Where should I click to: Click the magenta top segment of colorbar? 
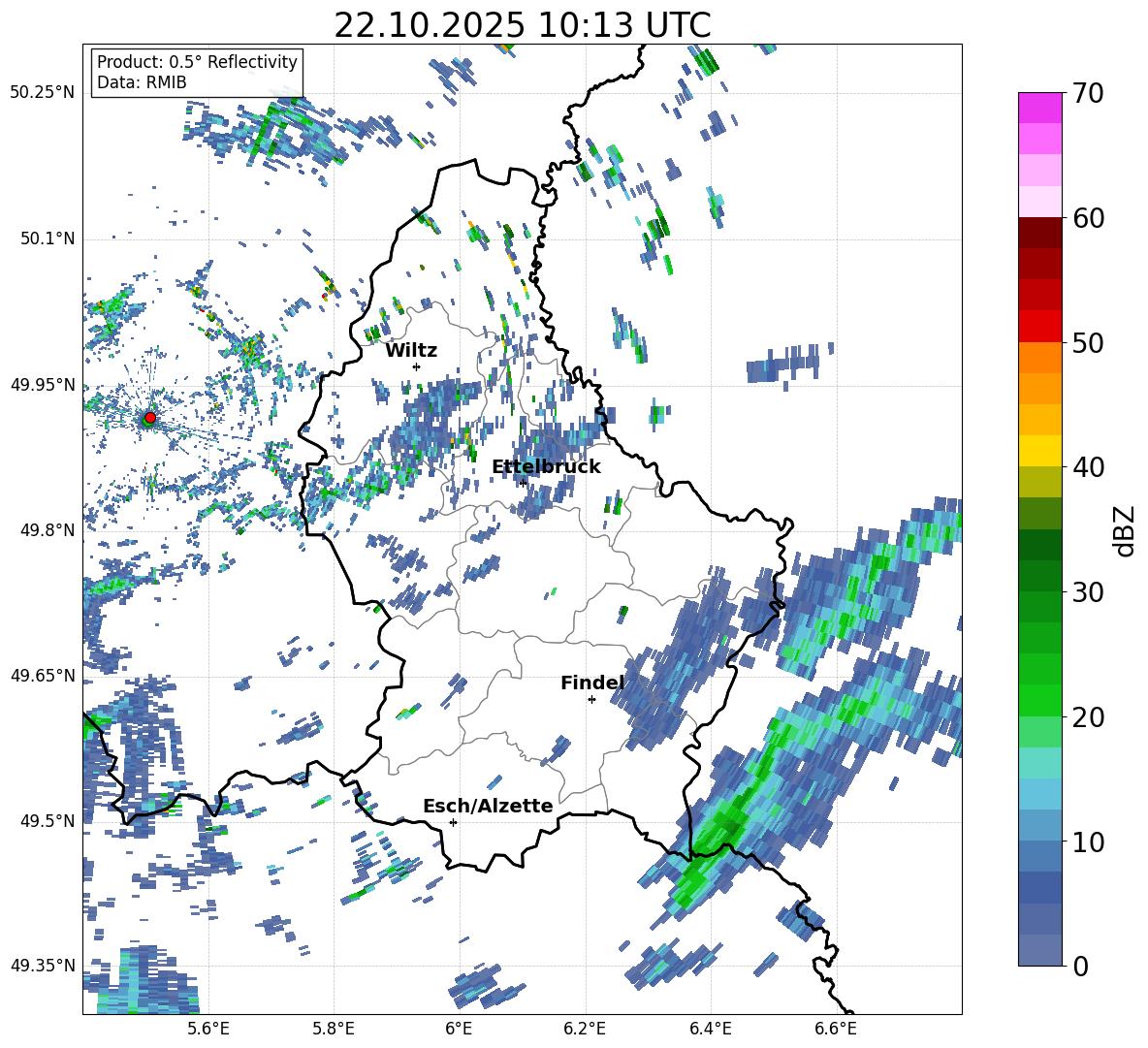(1039, 109)
